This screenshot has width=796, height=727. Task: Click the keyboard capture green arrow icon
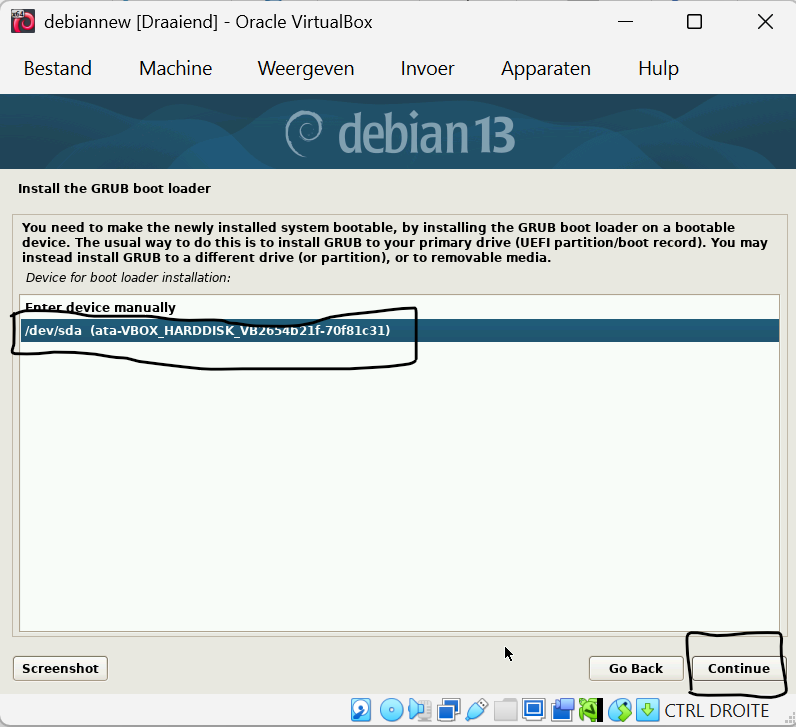point(648,710)
